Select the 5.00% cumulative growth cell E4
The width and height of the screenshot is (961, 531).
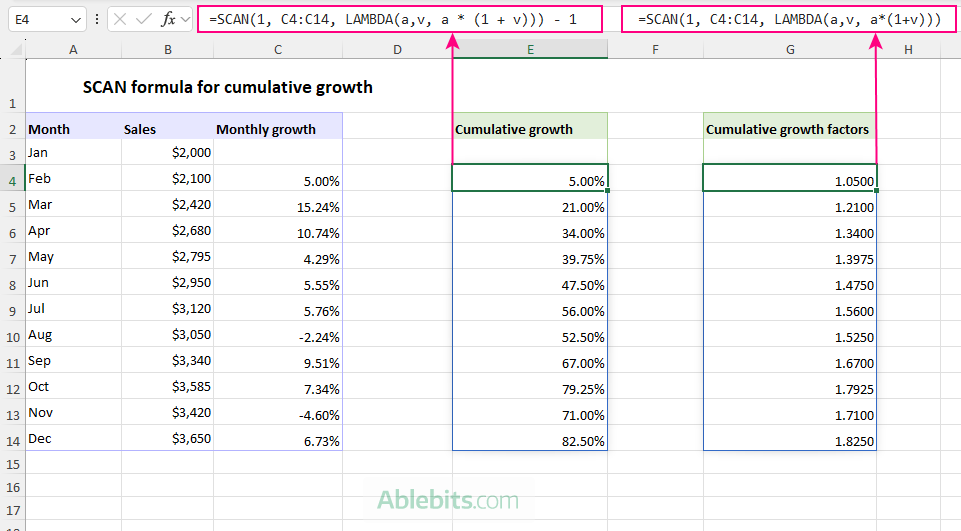pyautogui.click(x=530, y=178)
